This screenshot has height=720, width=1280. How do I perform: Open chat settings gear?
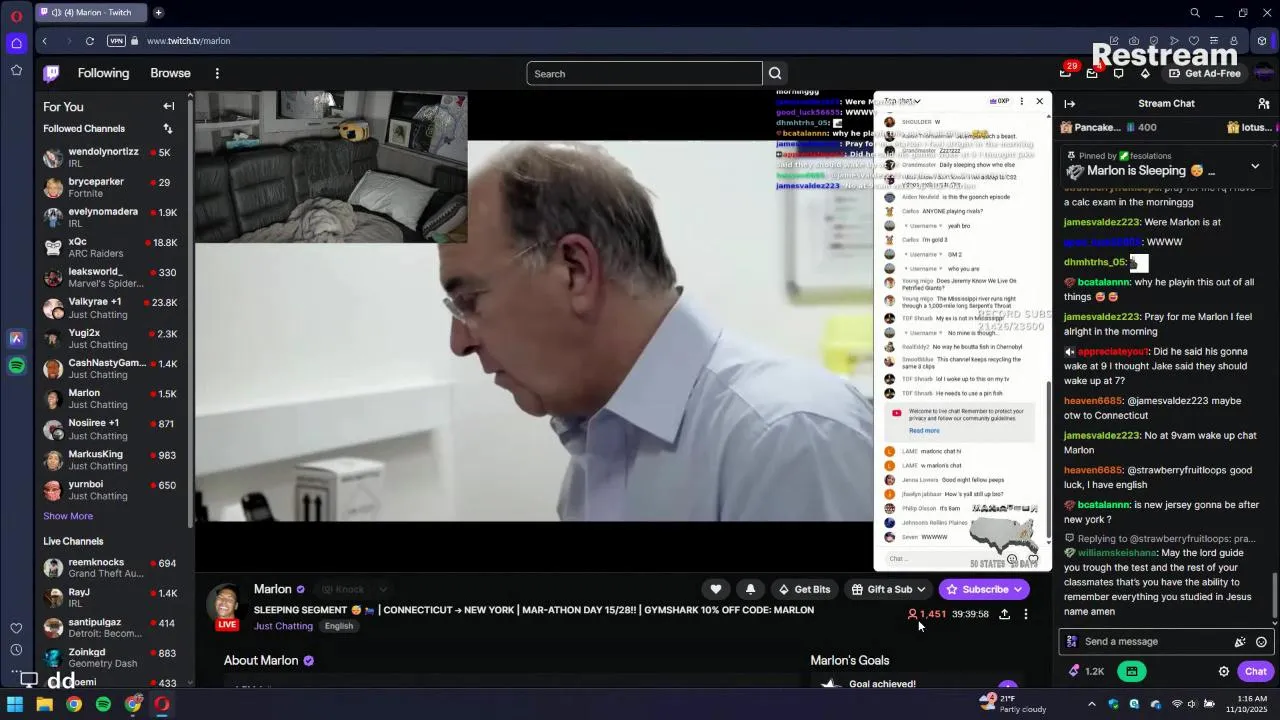point(1223,672)
